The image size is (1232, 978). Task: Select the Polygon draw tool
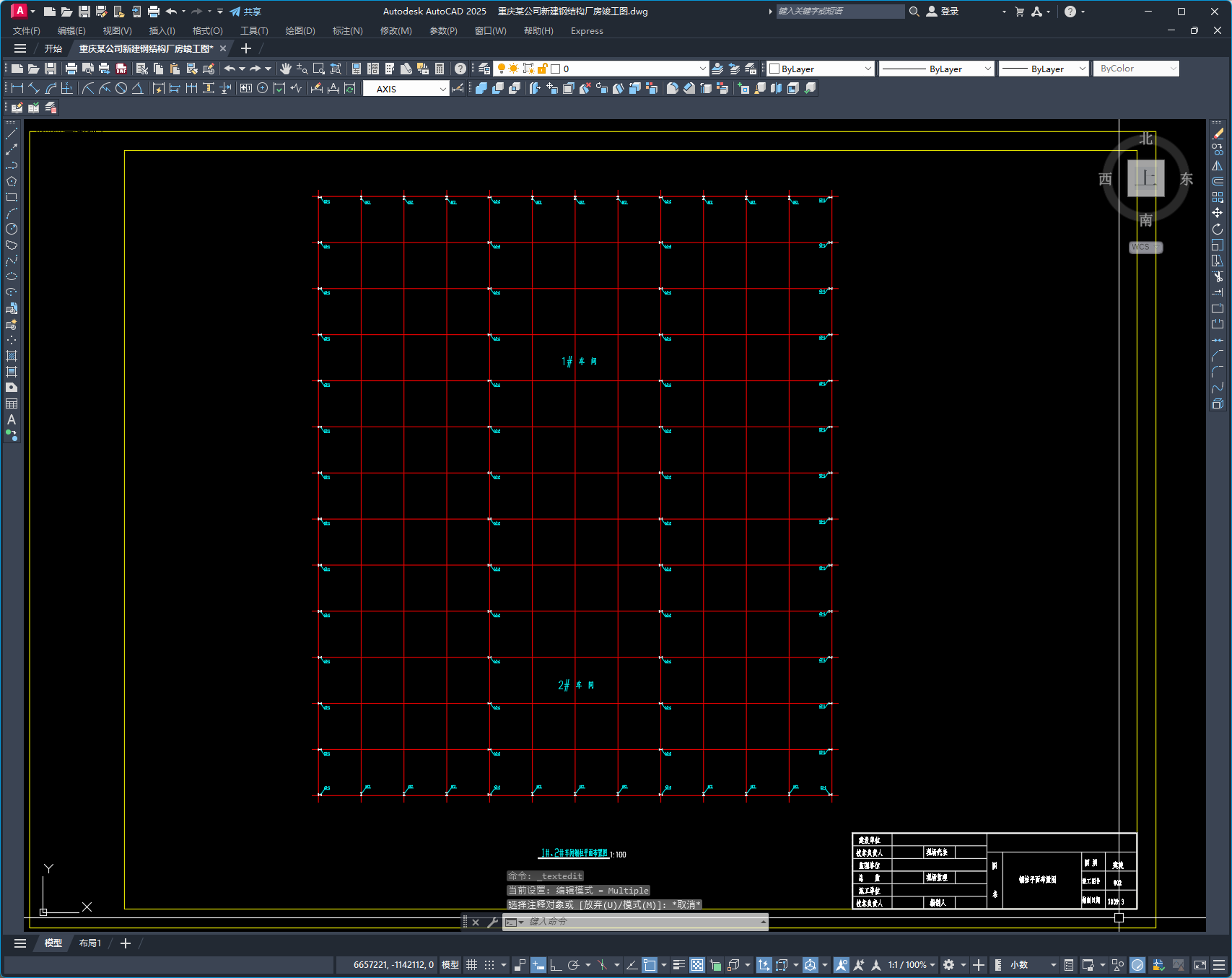12,182
